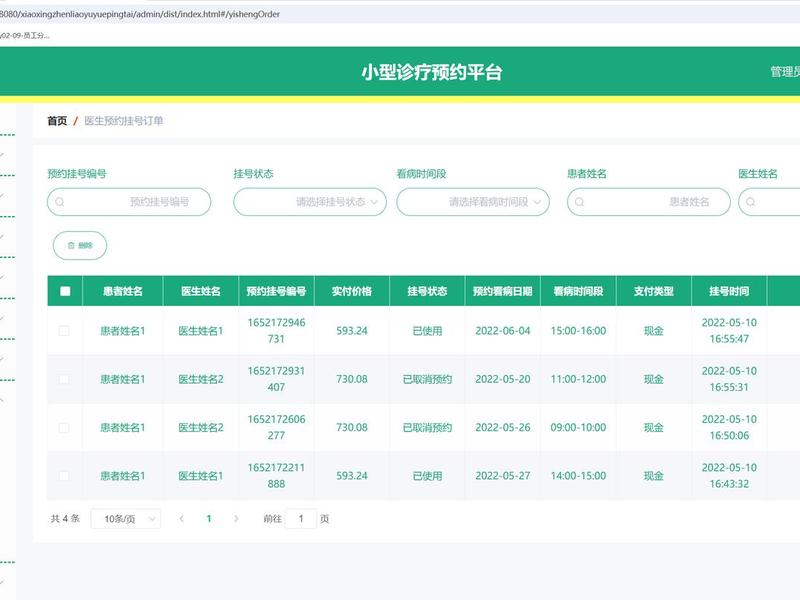Click the 管理员 user label in header
This screenshot has width=800, height=600.
pos(785,72)
